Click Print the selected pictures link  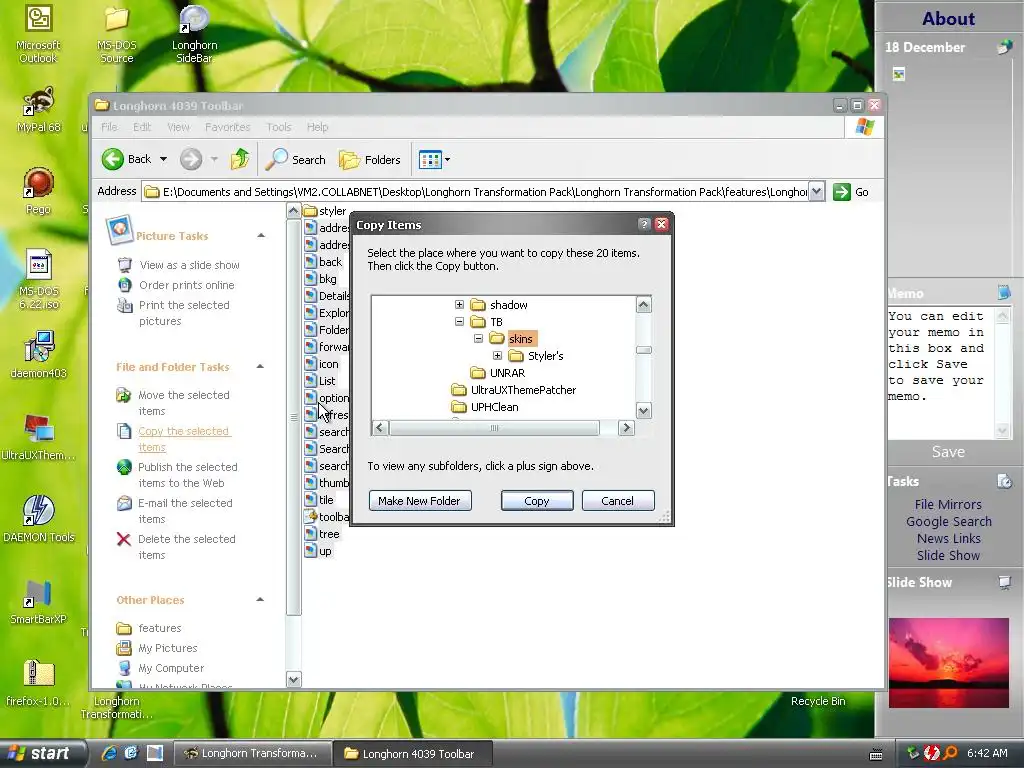184,313
